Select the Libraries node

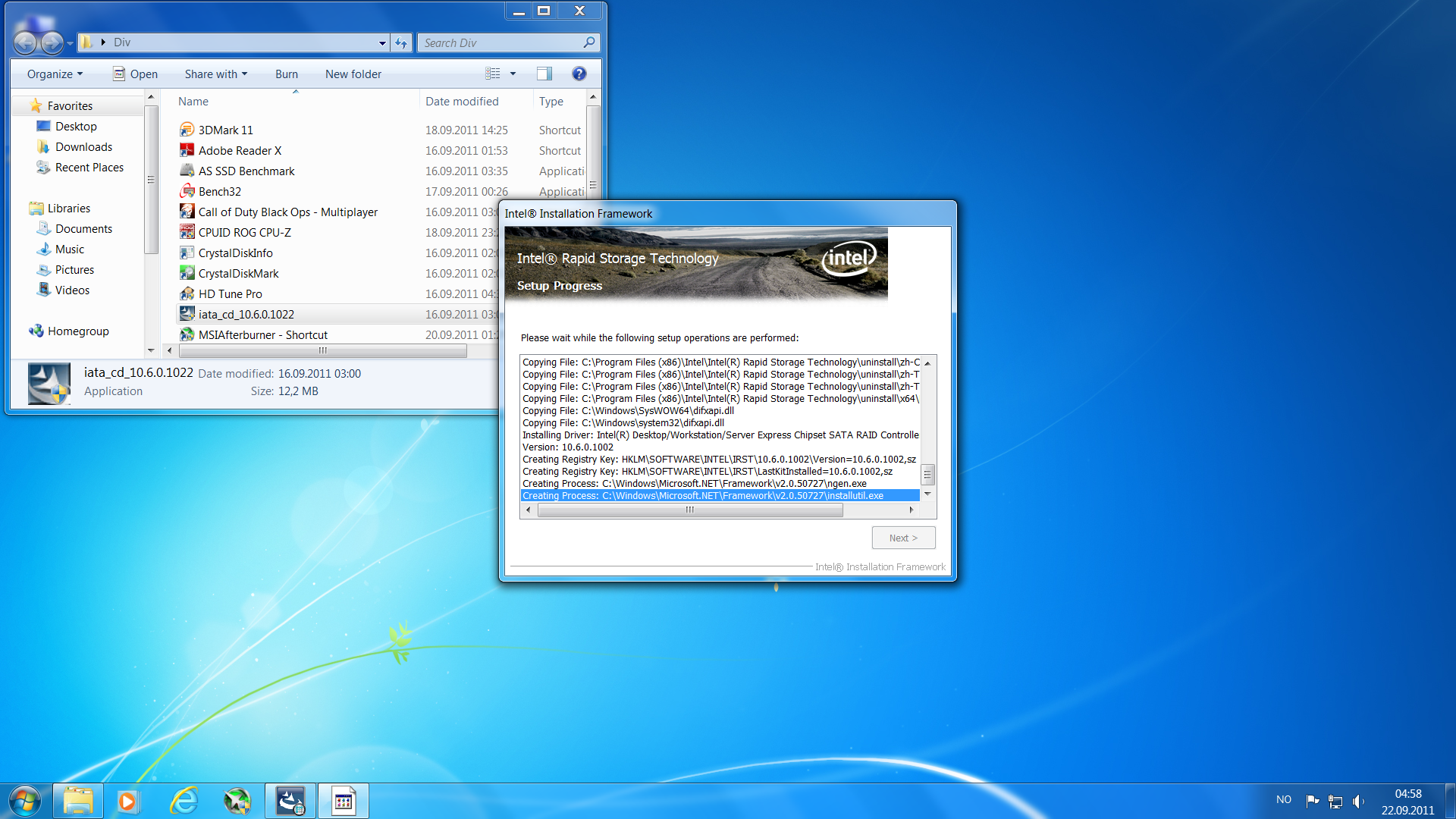click(x=68, y=208)
